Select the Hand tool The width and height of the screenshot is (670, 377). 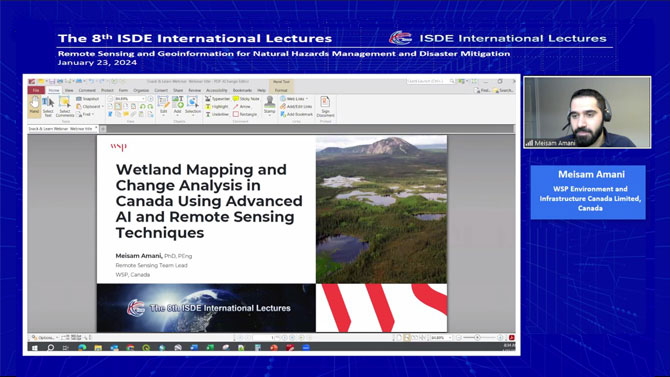[x=34, y=106]
